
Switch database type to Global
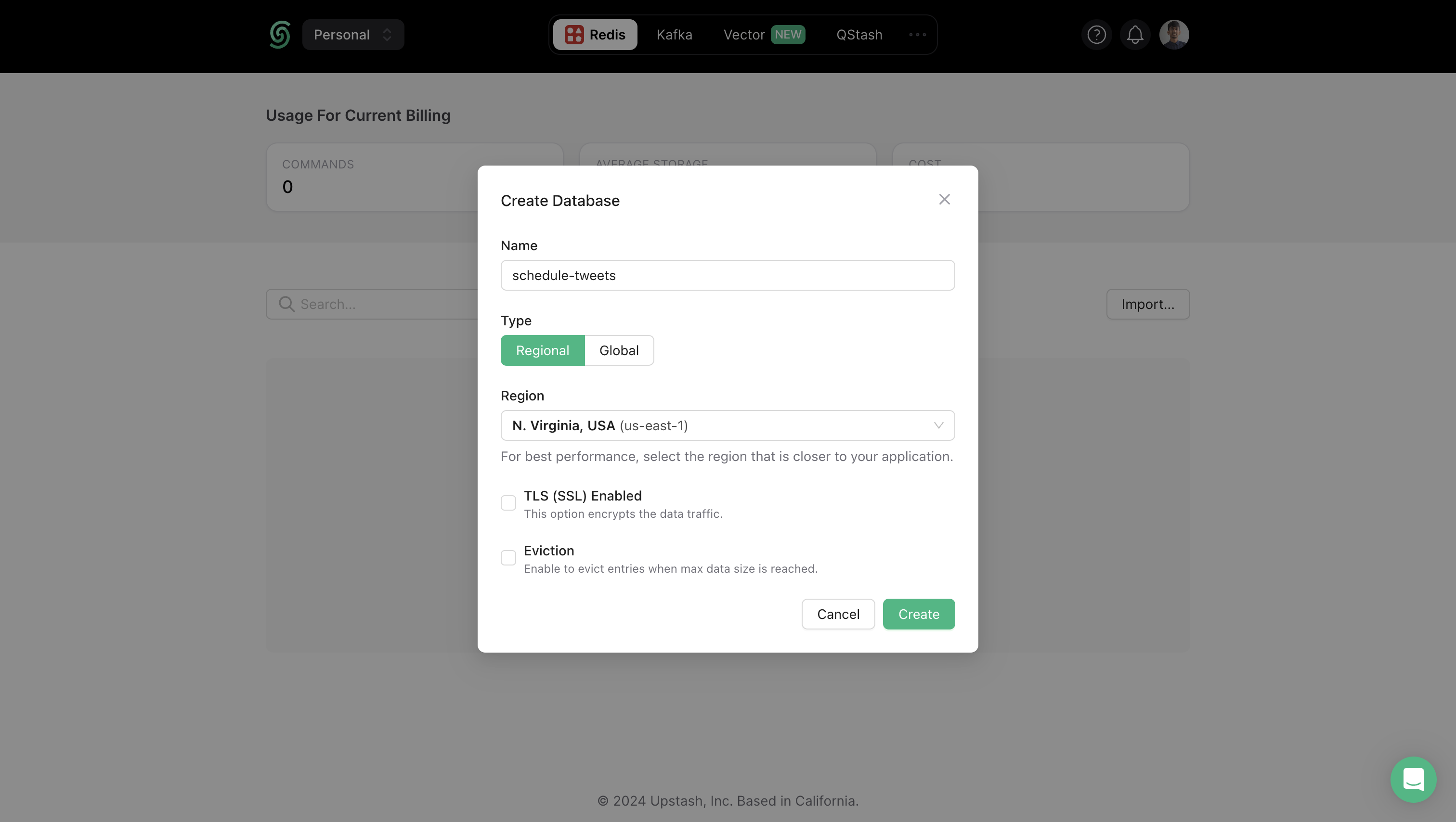pyautogui.click(x=619, y=350)
